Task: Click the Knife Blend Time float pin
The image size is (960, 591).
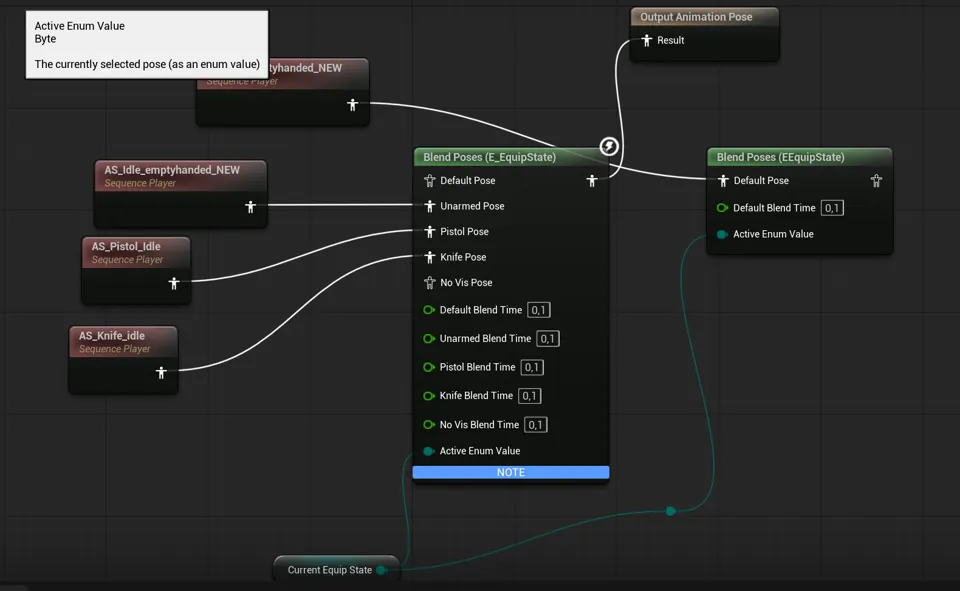Action: [x=429, y=396]
